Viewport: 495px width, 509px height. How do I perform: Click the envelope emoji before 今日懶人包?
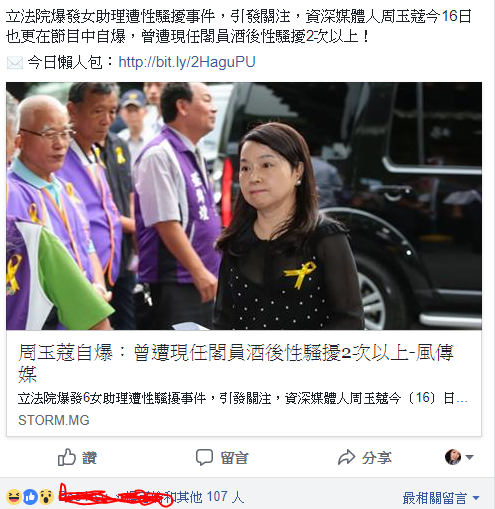[x=15, y=63]
